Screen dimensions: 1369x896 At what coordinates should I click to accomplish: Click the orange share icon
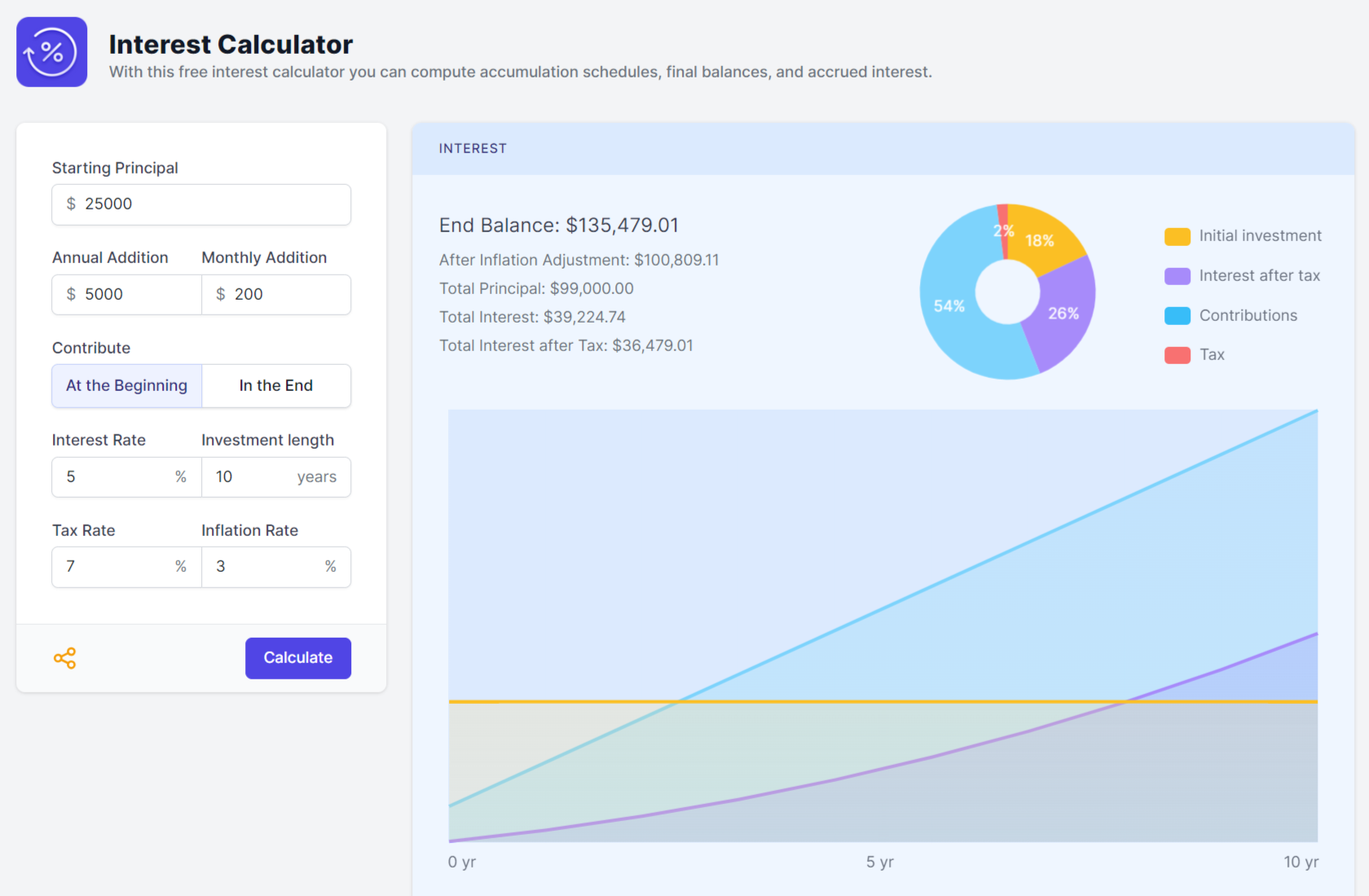65,658
